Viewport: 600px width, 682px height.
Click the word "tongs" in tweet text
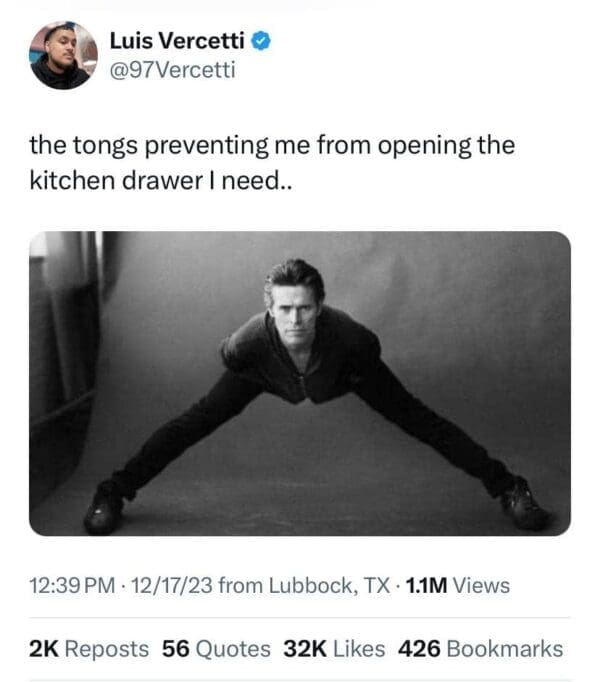[x=99, y=145]
